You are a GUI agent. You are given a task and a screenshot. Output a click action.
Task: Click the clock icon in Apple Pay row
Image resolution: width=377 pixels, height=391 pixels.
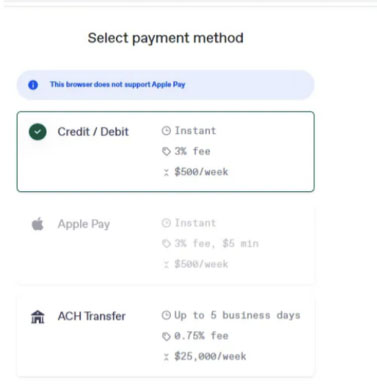166,223
